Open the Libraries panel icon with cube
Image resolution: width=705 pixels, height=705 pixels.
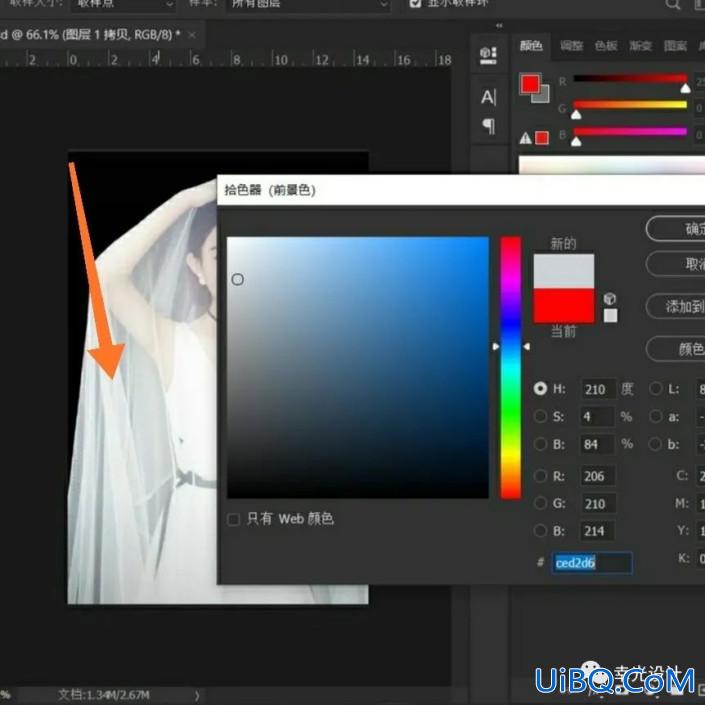point(488,56)
